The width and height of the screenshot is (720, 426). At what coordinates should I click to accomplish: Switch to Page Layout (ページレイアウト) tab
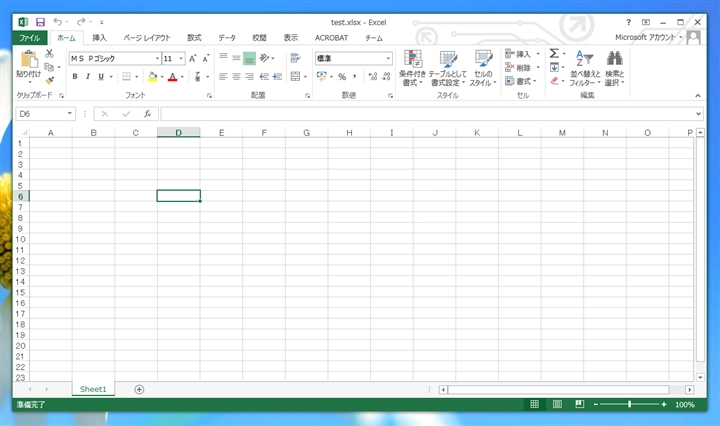[146, 38]
